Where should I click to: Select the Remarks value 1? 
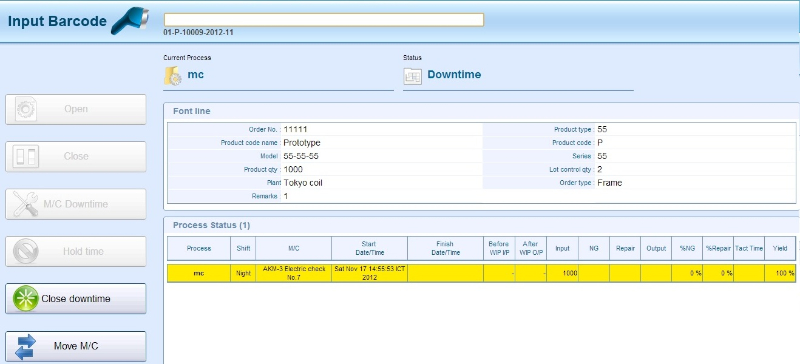coord(286,196)
